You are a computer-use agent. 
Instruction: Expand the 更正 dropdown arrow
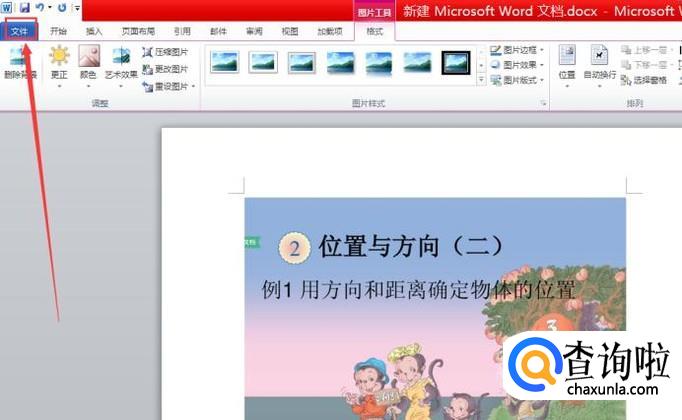(59, 86)
